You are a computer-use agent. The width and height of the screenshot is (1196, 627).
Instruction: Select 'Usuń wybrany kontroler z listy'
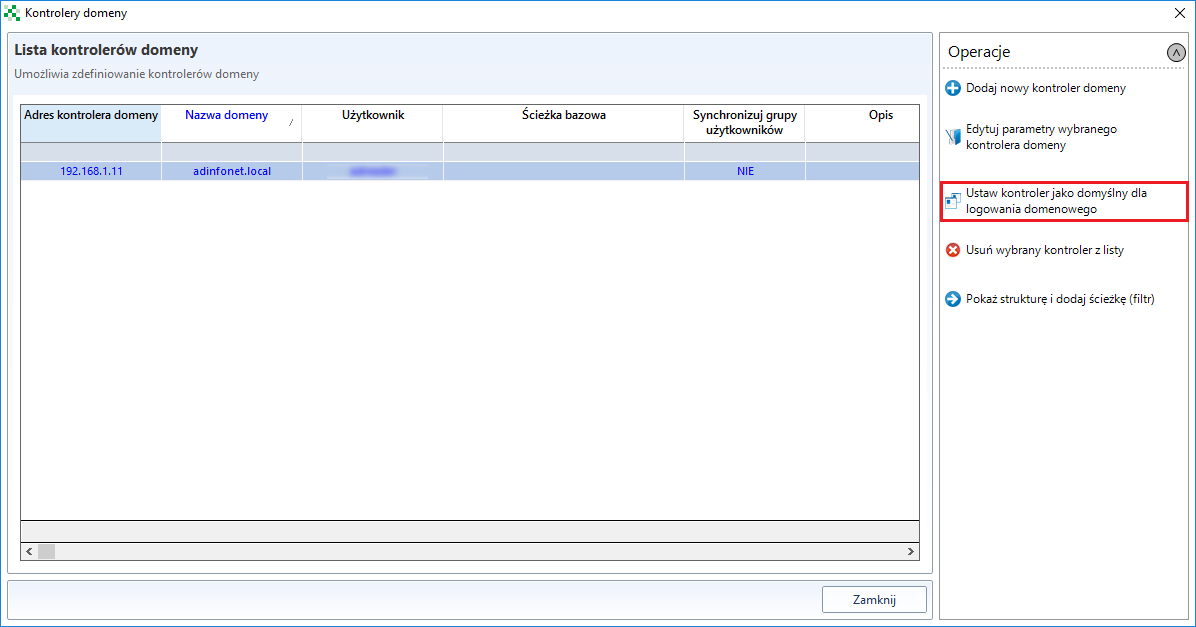(1044, 250)
